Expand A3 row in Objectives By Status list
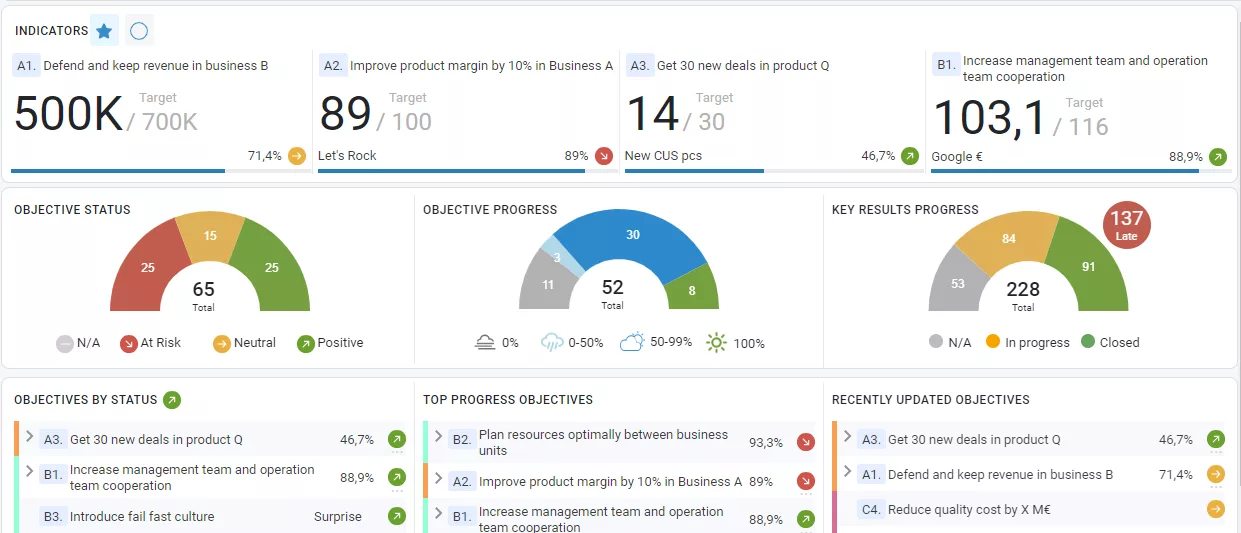The height and width of the screenshot is (533, 1241). pos(30,437)
